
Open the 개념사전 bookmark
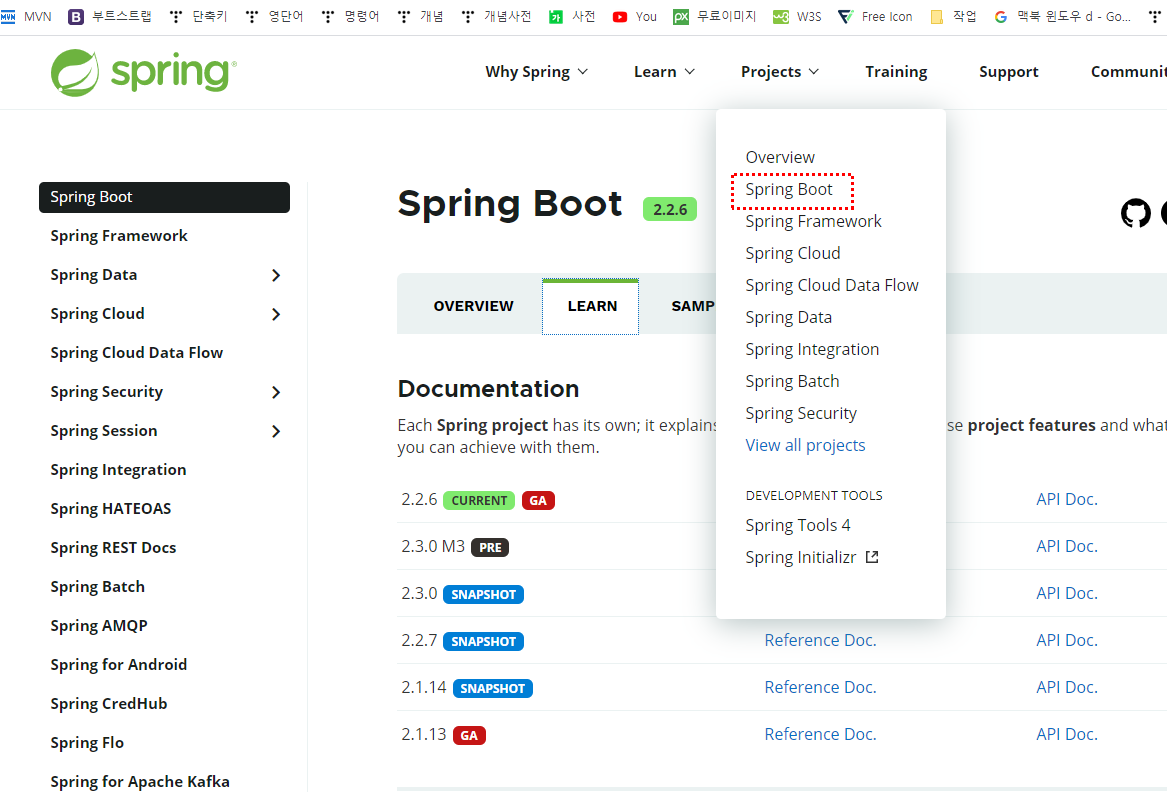click(x=496, y=16)
